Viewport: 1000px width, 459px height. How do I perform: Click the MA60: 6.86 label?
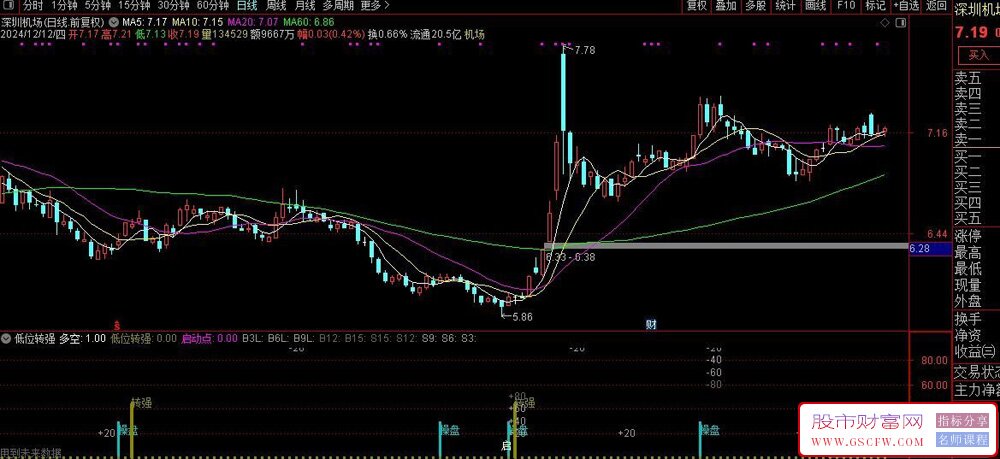pyautogui.click(x=309, y=22)
